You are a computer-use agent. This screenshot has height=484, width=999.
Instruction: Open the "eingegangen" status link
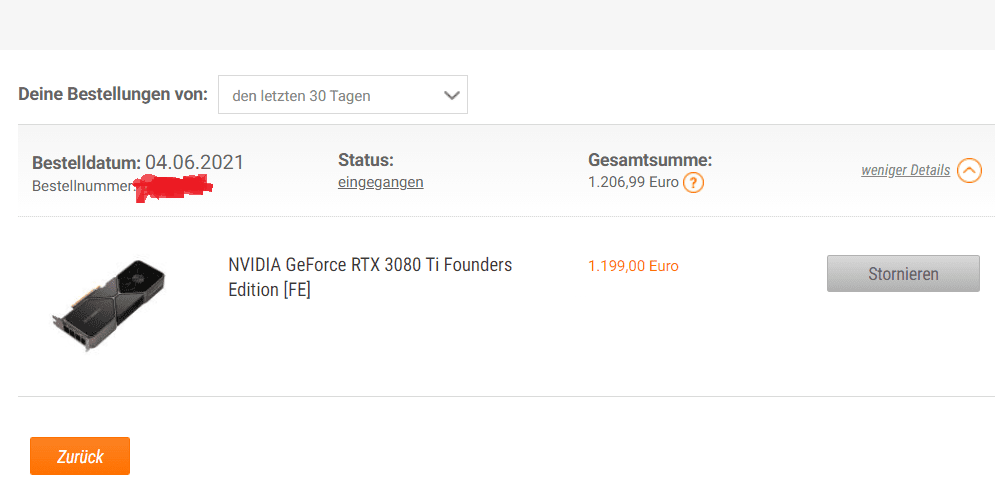380,182
